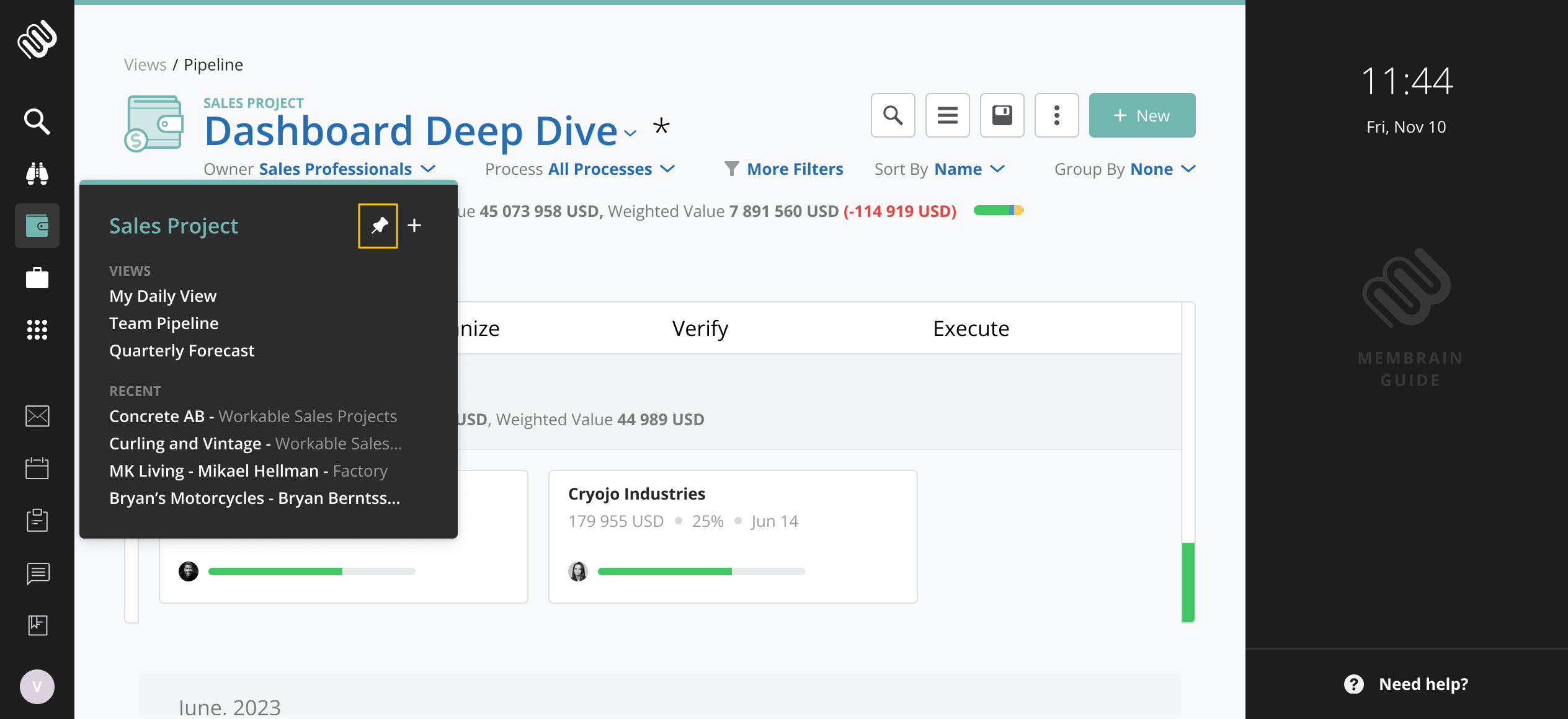Screen dimensions: 1568x719
Task: Open the chat notes sidebar icon
Action: (x=37, y=573)
